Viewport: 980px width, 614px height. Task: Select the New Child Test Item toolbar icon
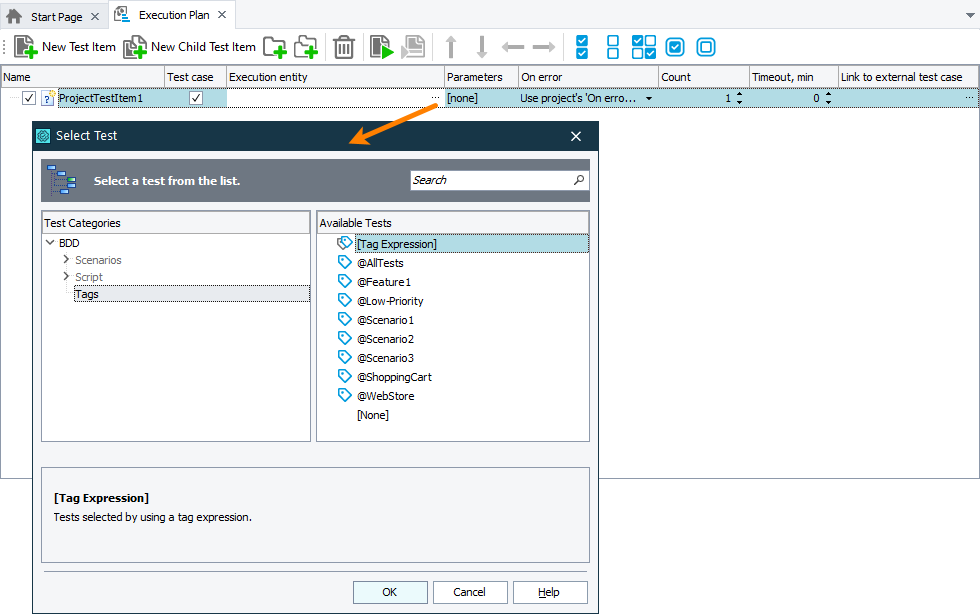133,47
